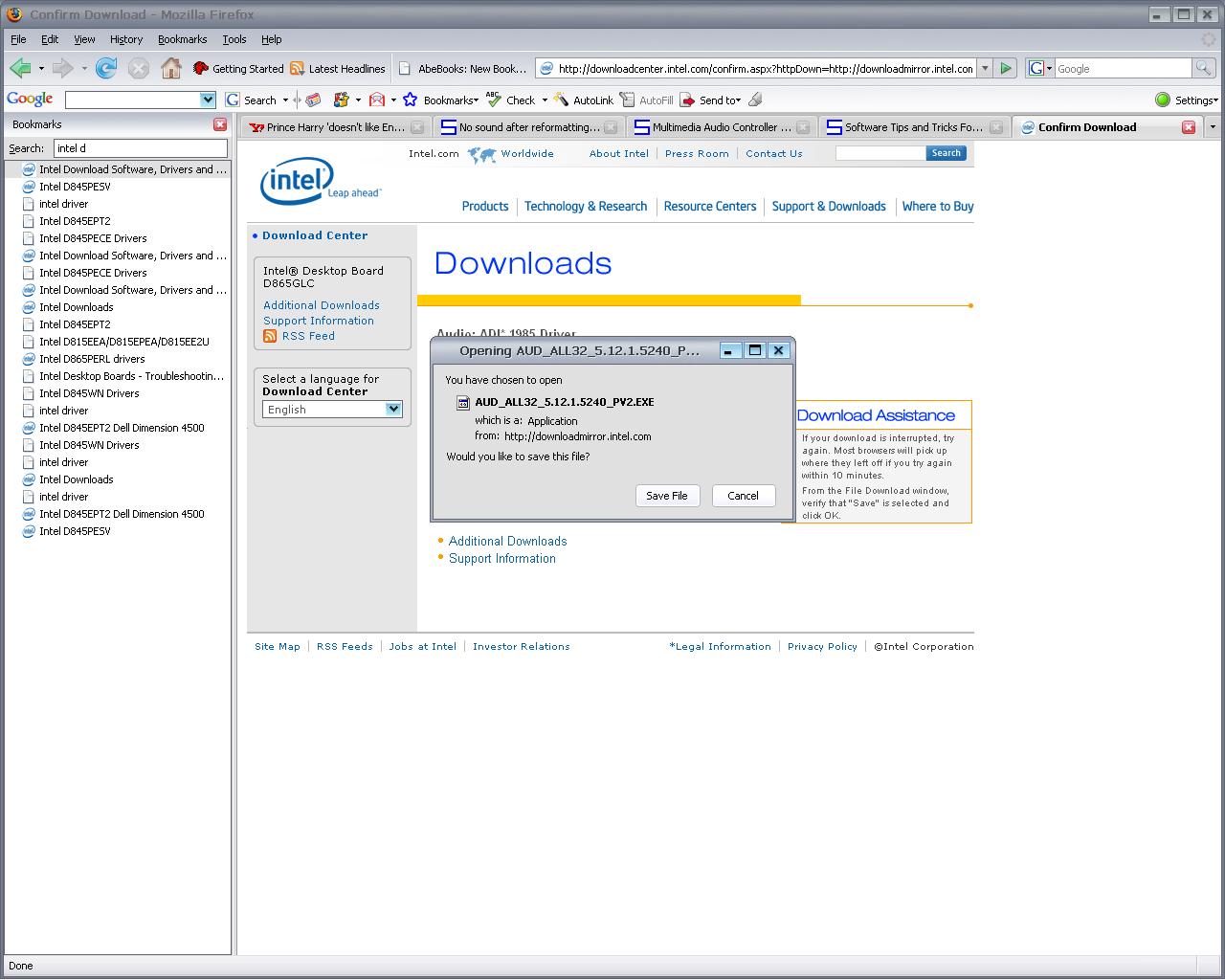The image size is (1225, 980).
Task: Open the Help menu
Action: (272, 39)
